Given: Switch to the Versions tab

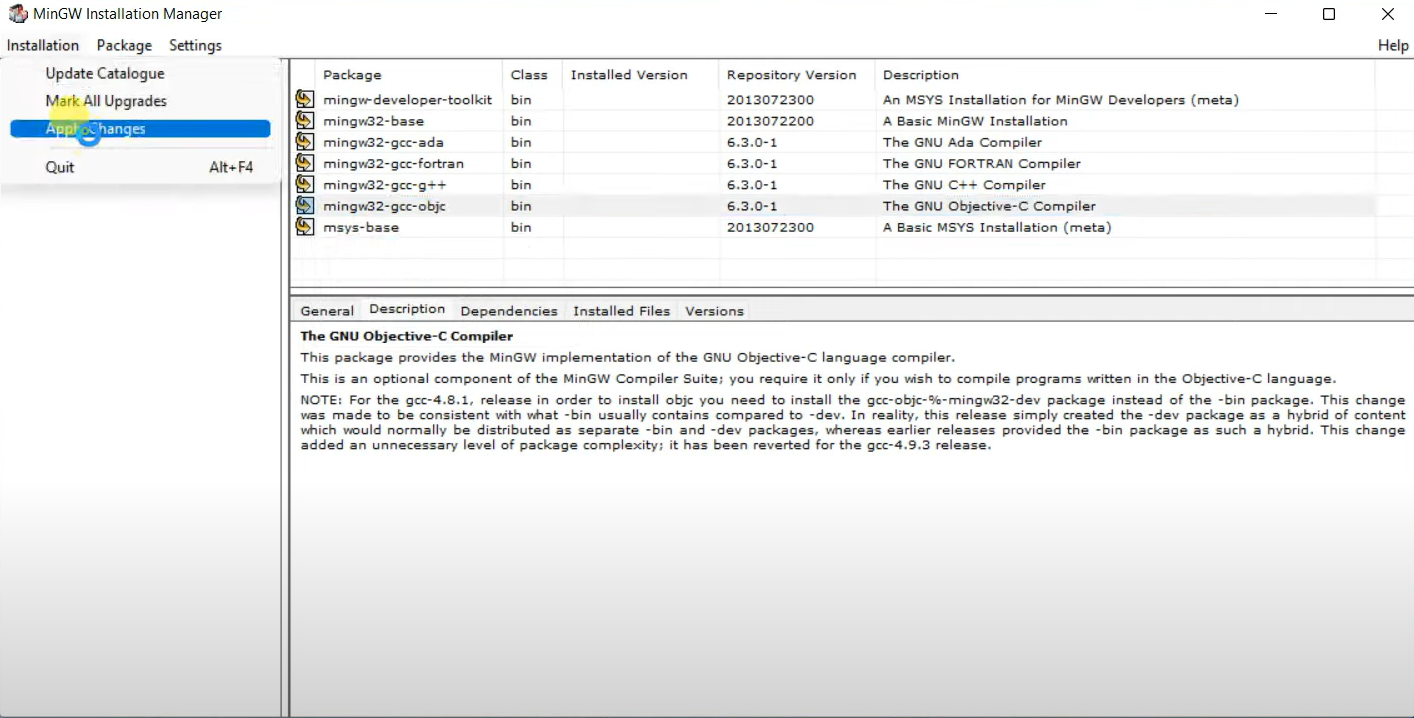Looking at the screenshot, I should click(714, 311).
